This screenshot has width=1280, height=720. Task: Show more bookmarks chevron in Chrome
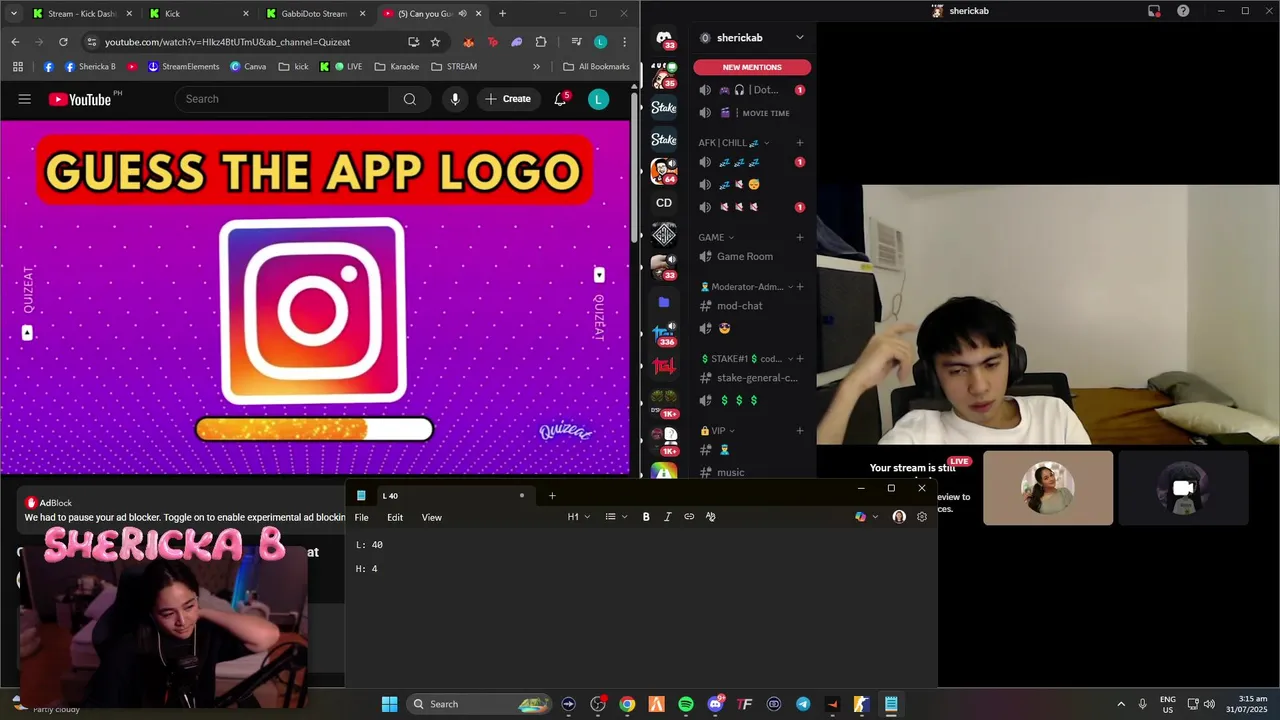[536, 67]
